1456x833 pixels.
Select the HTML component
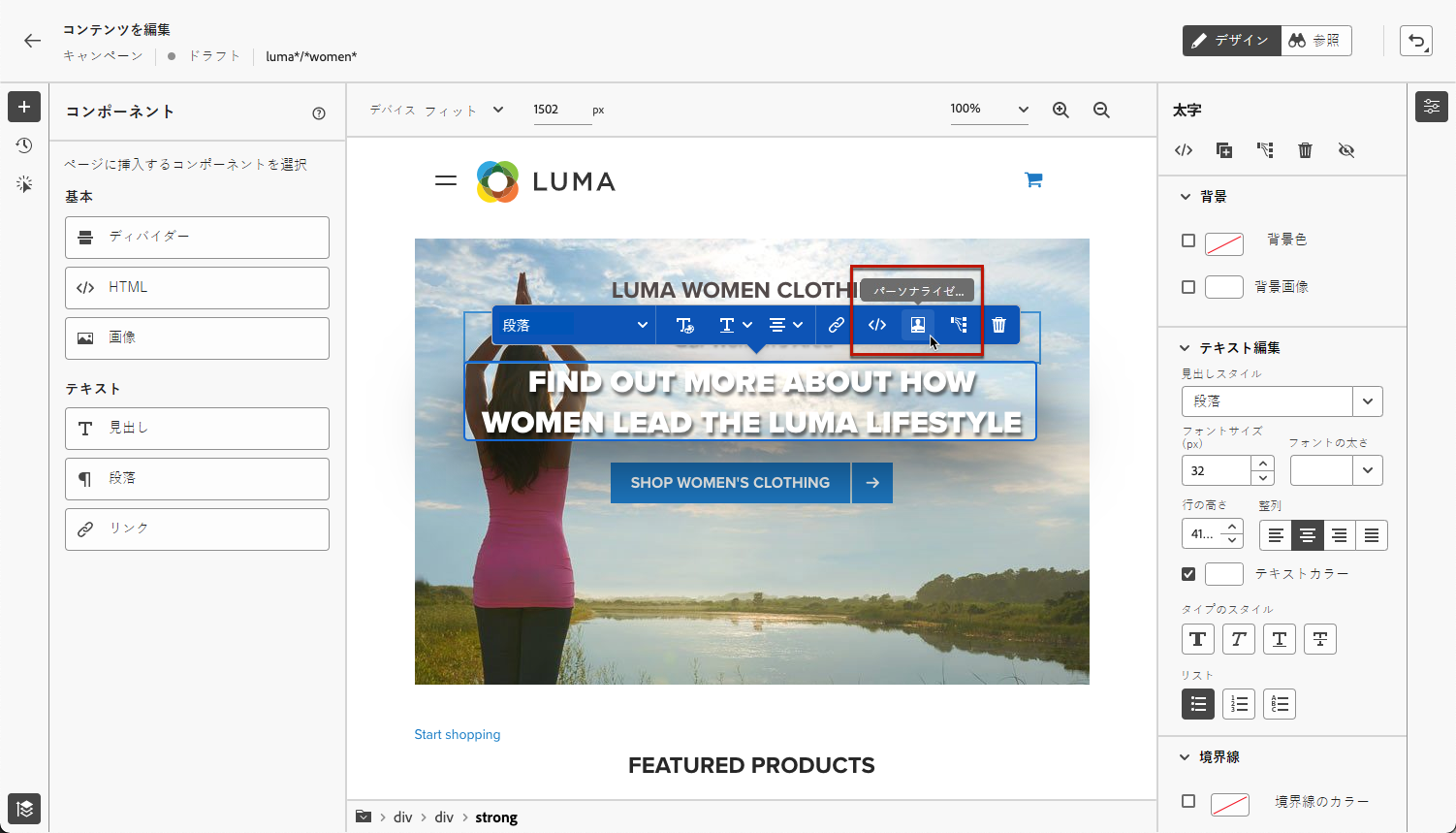(x=197, y=288)
